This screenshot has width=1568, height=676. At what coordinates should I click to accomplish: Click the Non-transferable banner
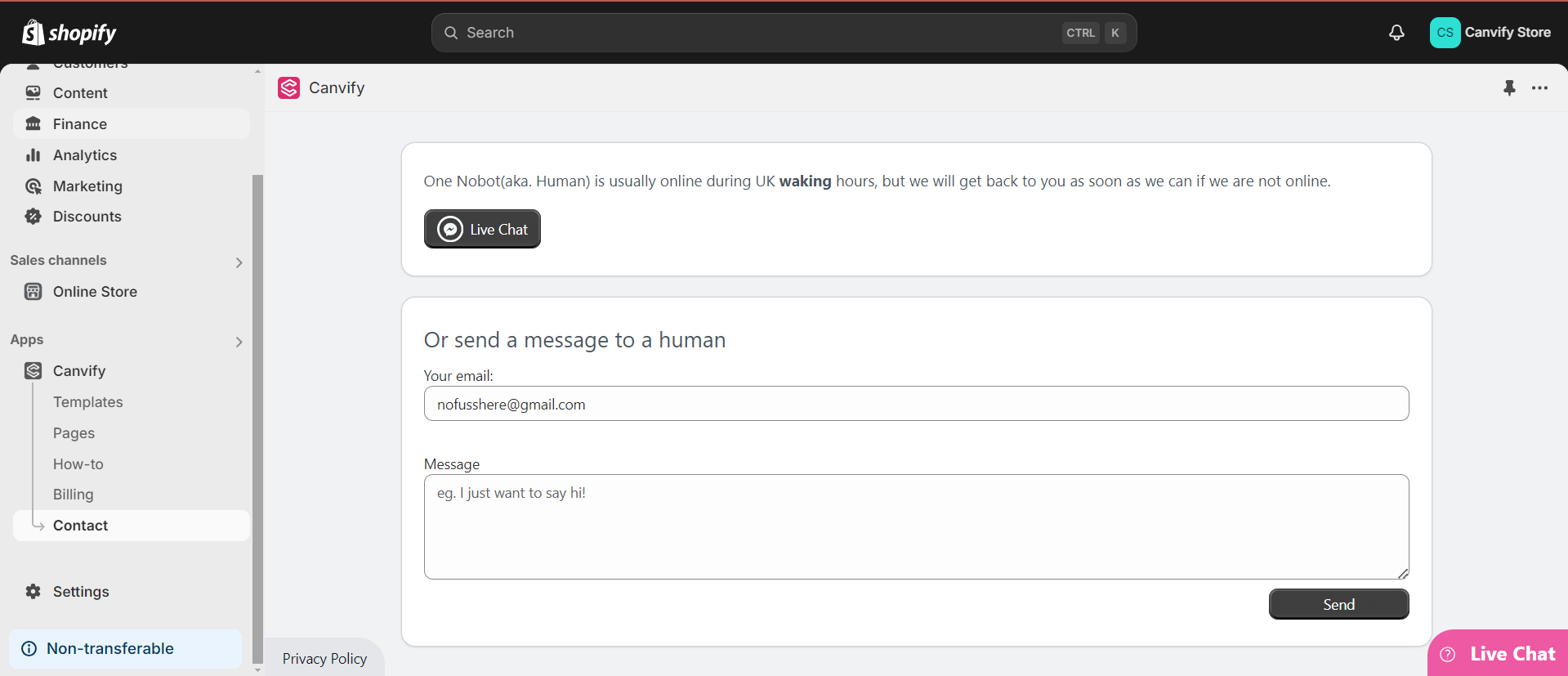(x=125, y=649)
